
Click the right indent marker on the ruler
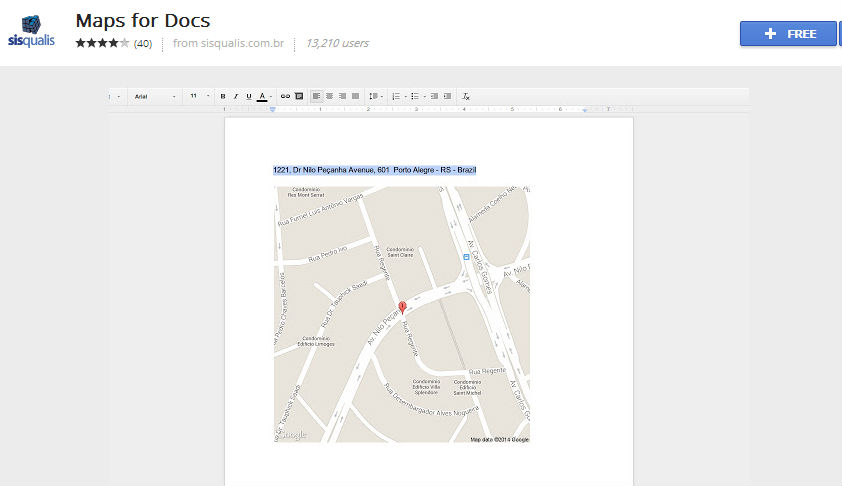tap(585, 110)
